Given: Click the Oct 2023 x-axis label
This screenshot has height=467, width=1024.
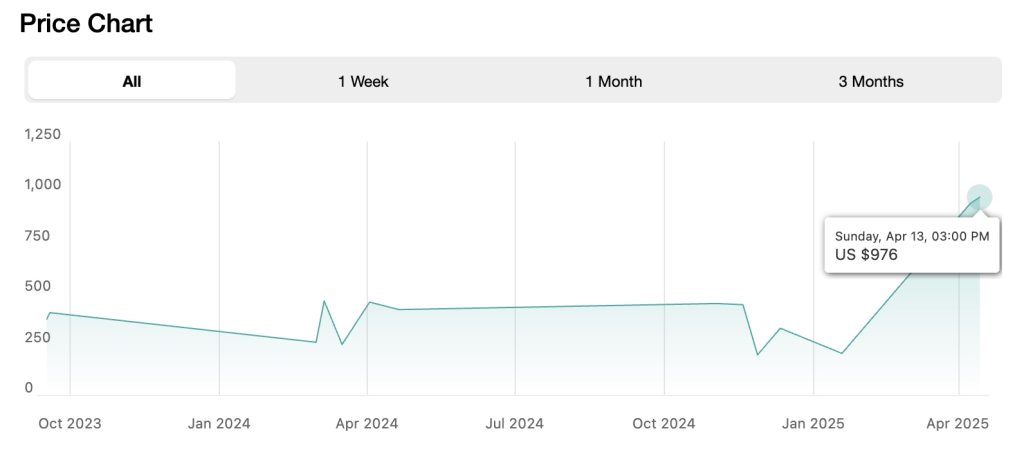Looking at the screenshot, I should pyautogui.click(x=70, y=424).
